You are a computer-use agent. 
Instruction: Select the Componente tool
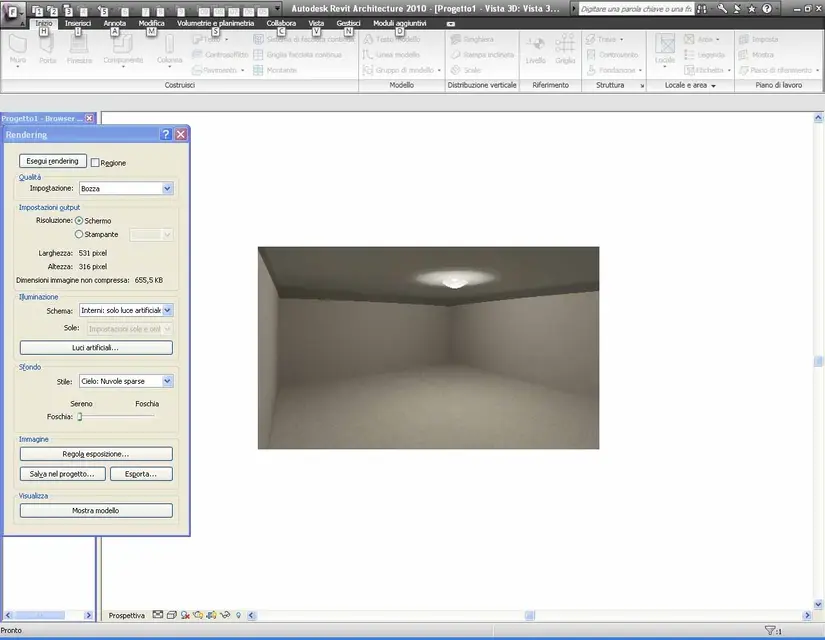(x=123, y=51)
